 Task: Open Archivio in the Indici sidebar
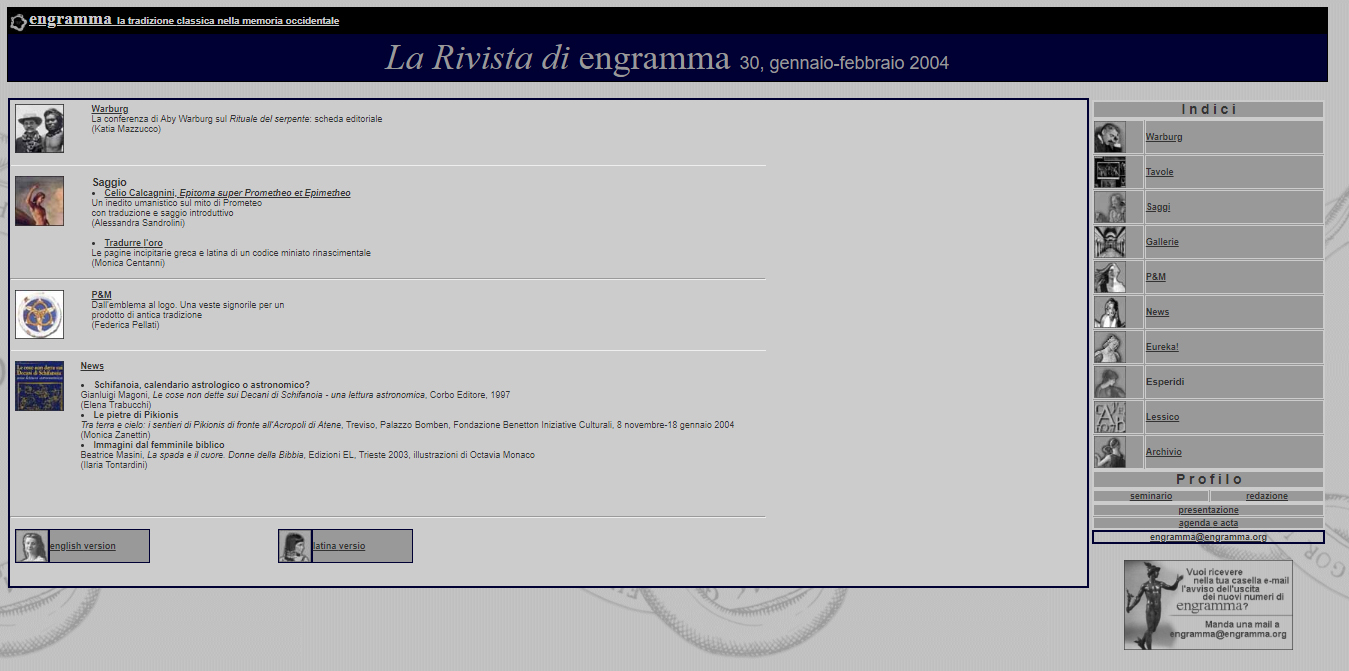coord(1164,452)
